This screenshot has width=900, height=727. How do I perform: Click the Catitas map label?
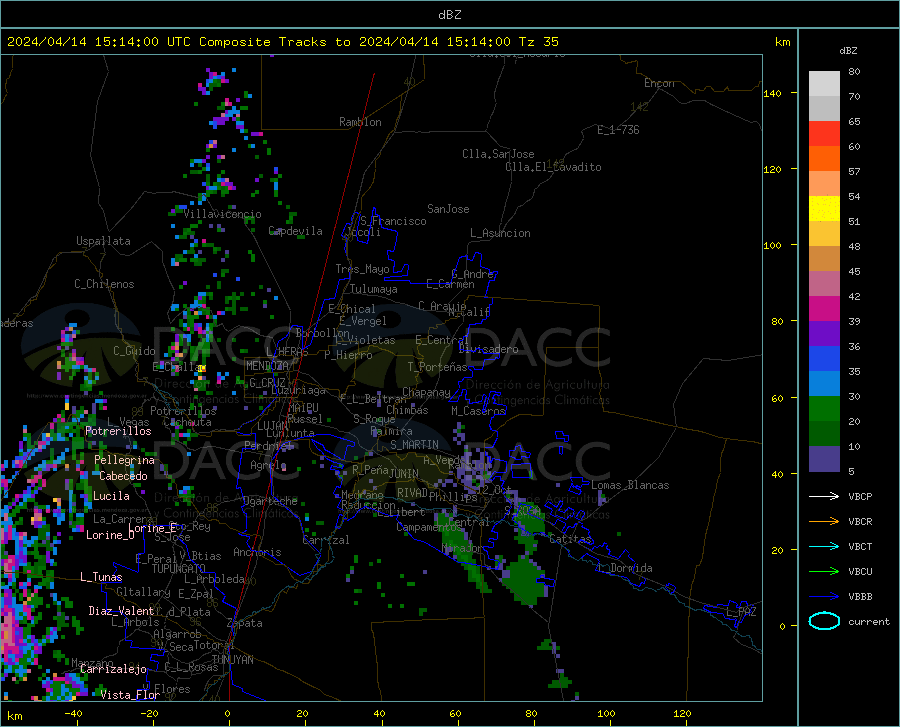[x=570, y=539]
